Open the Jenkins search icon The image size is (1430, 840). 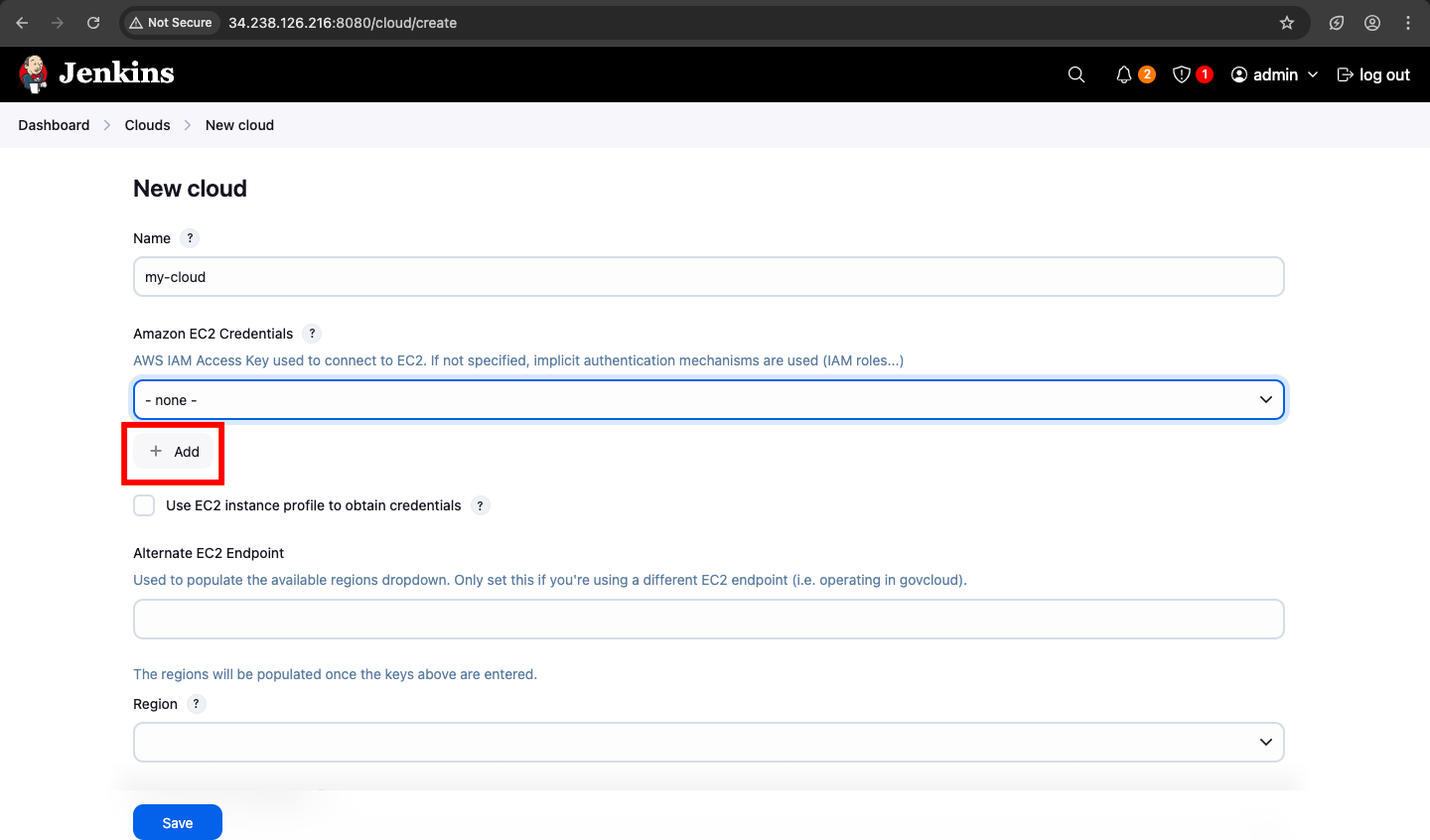coord(1076,74)
